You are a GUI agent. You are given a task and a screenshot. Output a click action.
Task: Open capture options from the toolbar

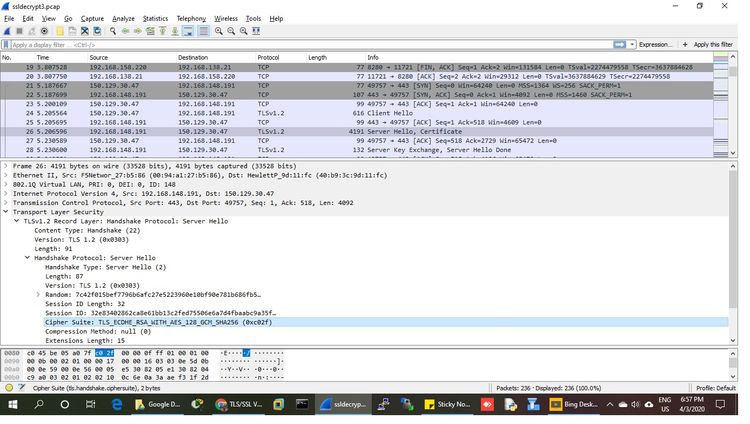pos(44,31)
